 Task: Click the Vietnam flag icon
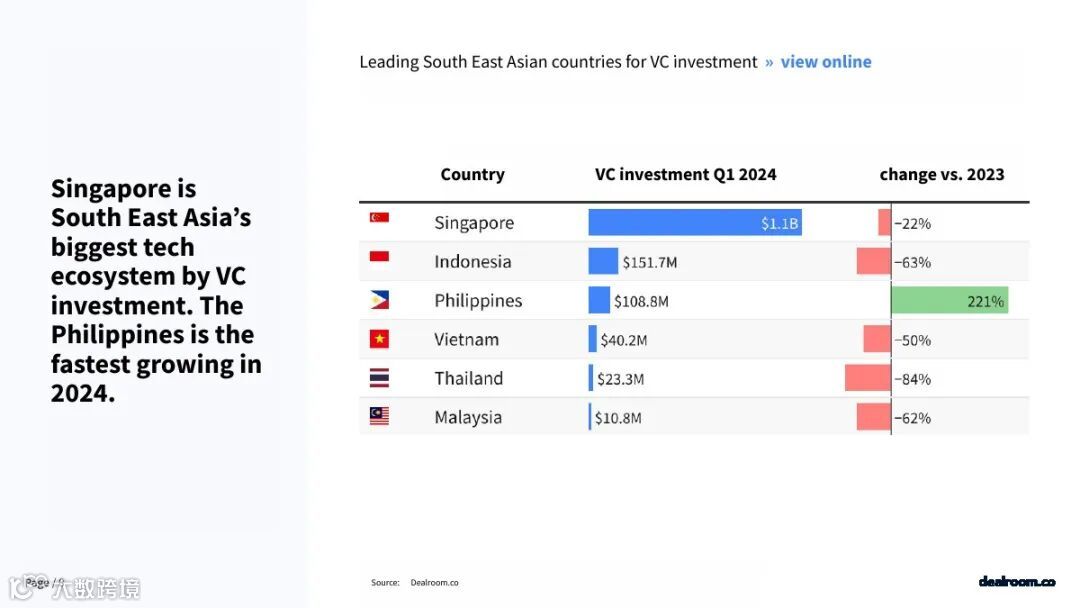pos(379,339)
